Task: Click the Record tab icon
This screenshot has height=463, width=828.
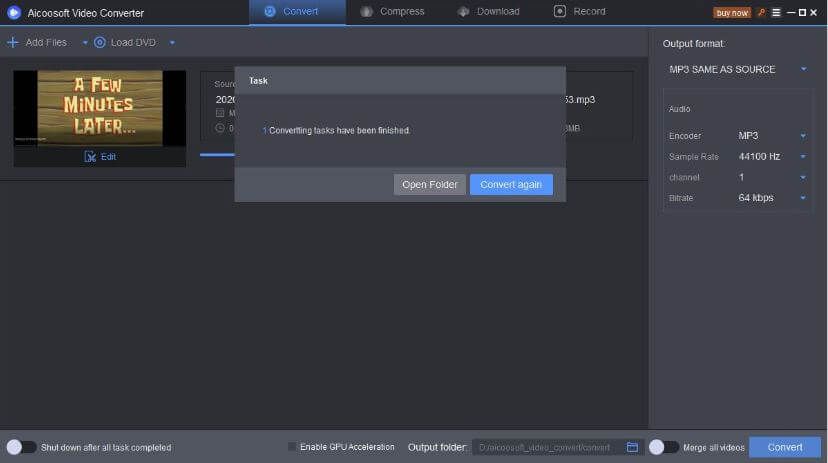Action: (559, 11)
